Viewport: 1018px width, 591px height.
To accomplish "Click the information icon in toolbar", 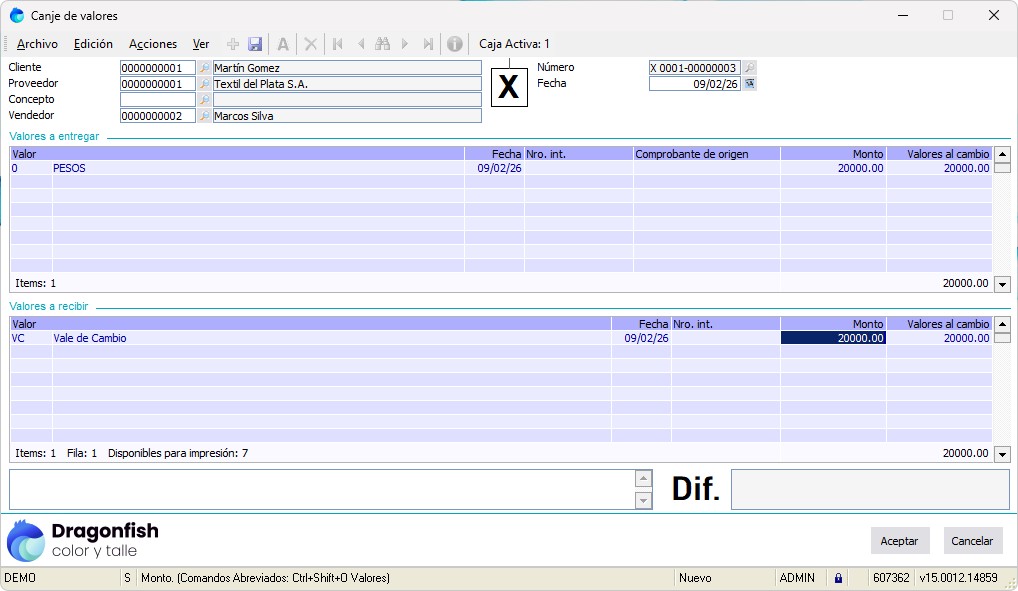I will pyautogui.click(x=454, y=44).
